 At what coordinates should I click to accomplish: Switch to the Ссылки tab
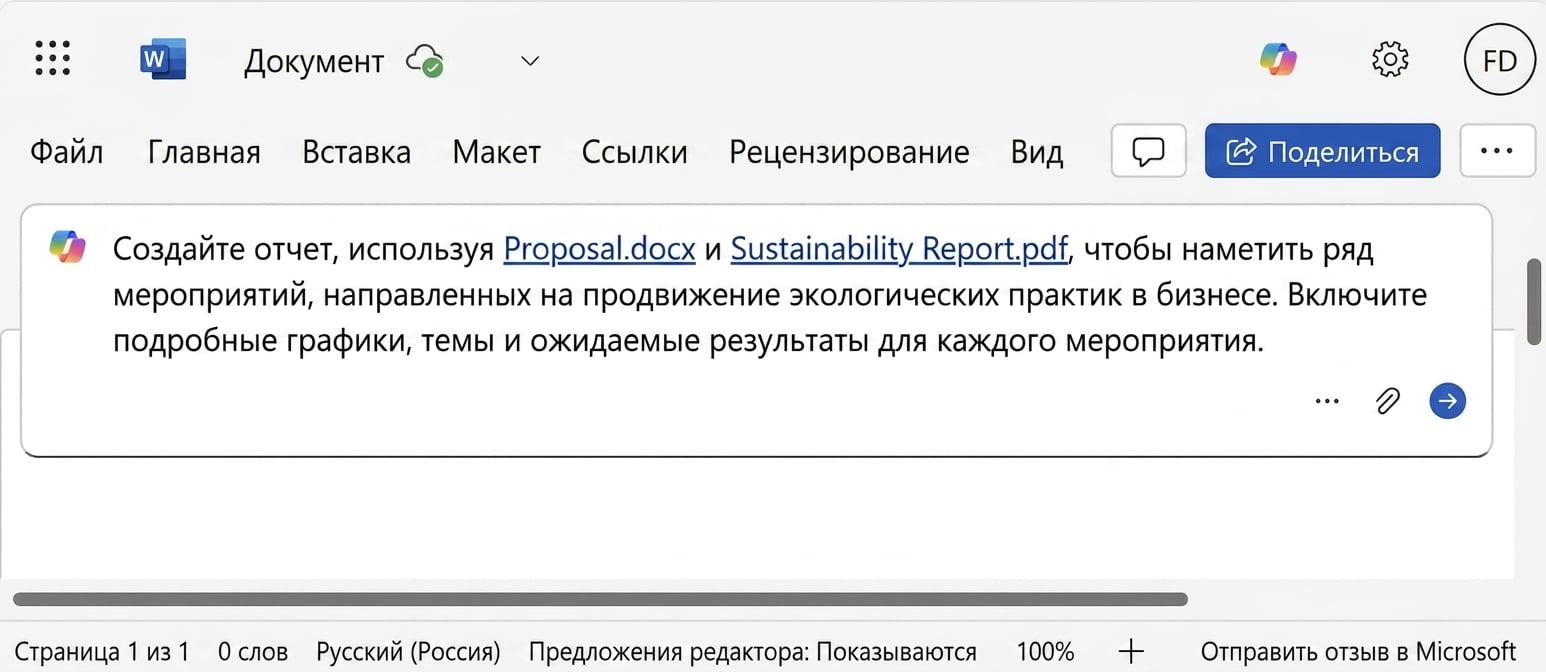coord(634,152)
